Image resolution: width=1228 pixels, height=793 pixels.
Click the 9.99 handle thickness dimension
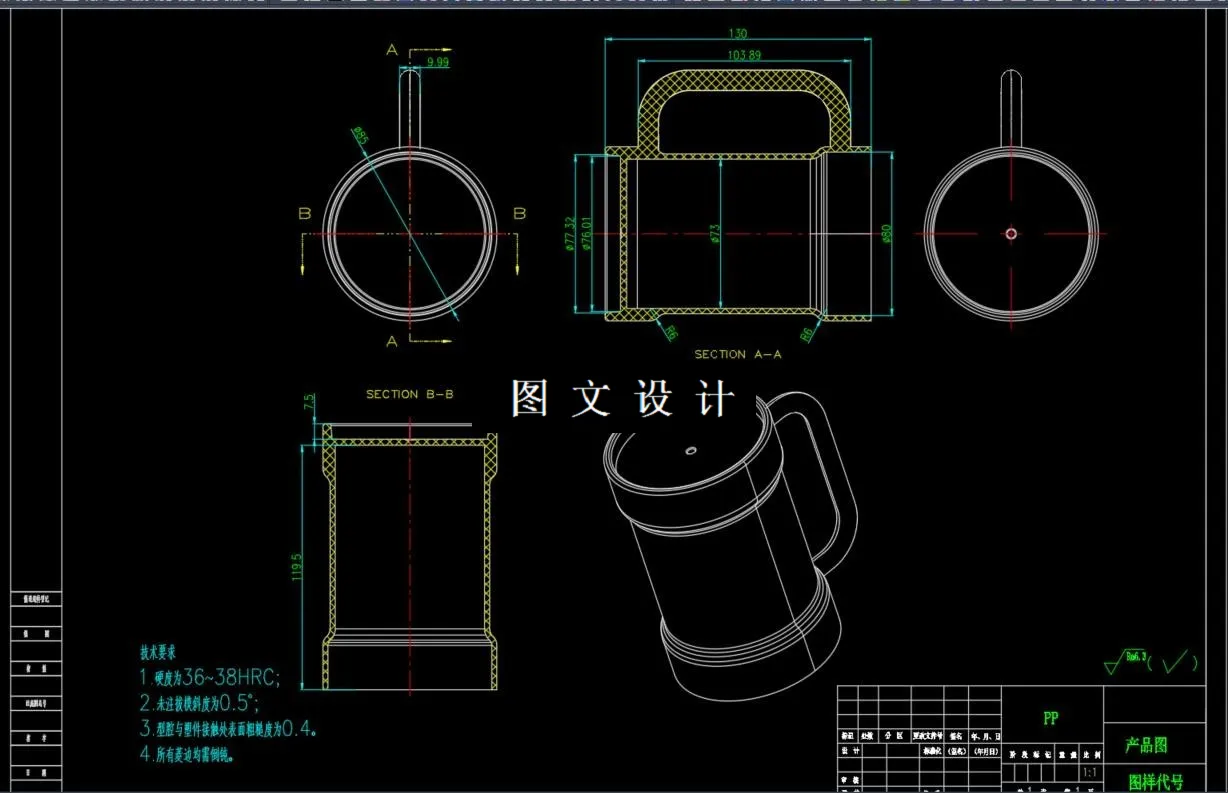click(x=438, y=62)
